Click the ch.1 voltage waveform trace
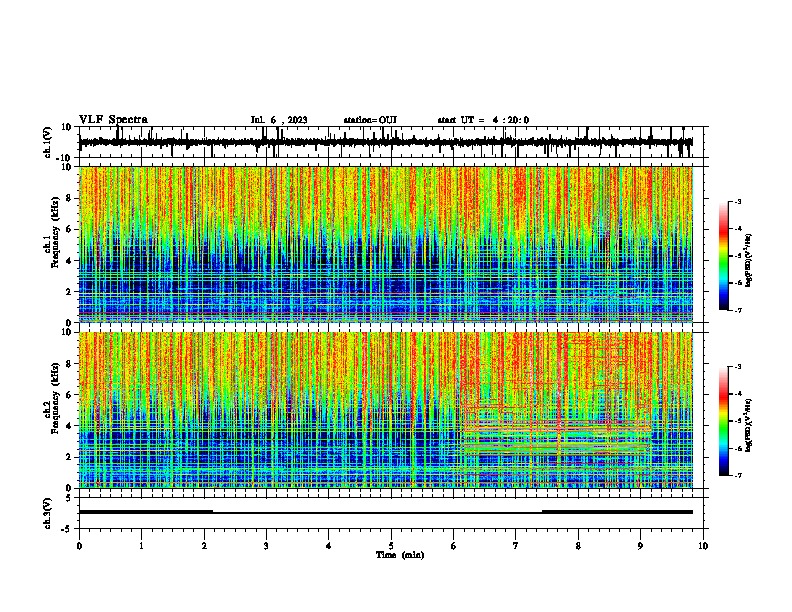The width and height of the screenshot is (792, 612). tap(386, 142)
